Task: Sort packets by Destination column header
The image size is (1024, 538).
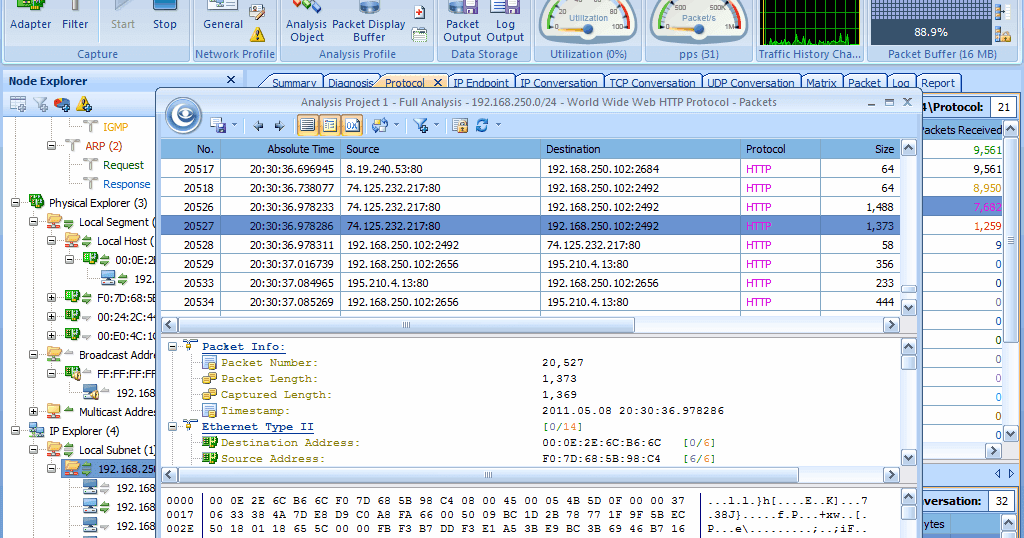Action: [x=641, y=149]
